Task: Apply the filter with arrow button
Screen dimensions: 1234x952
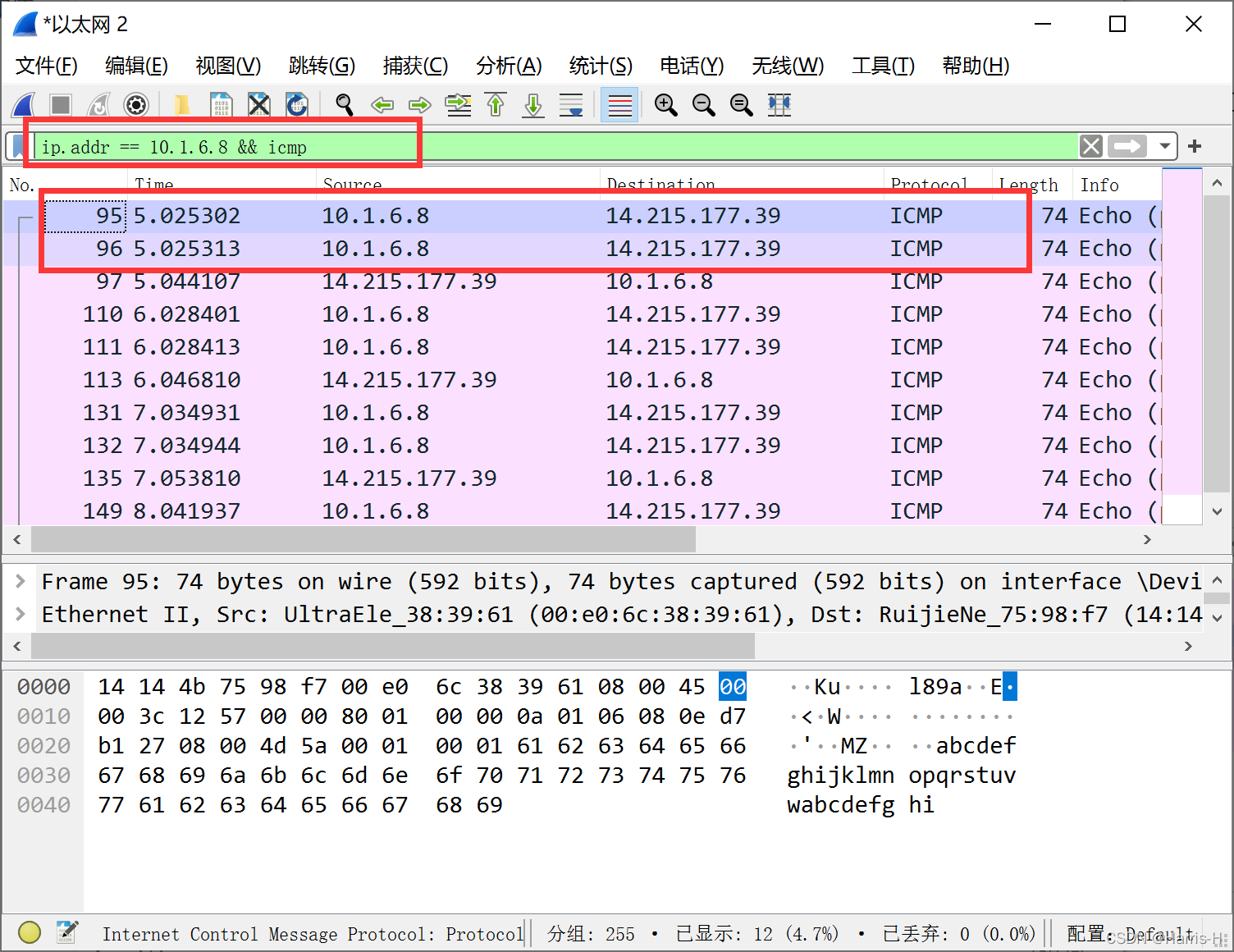Action: (x=1127, y=146)
